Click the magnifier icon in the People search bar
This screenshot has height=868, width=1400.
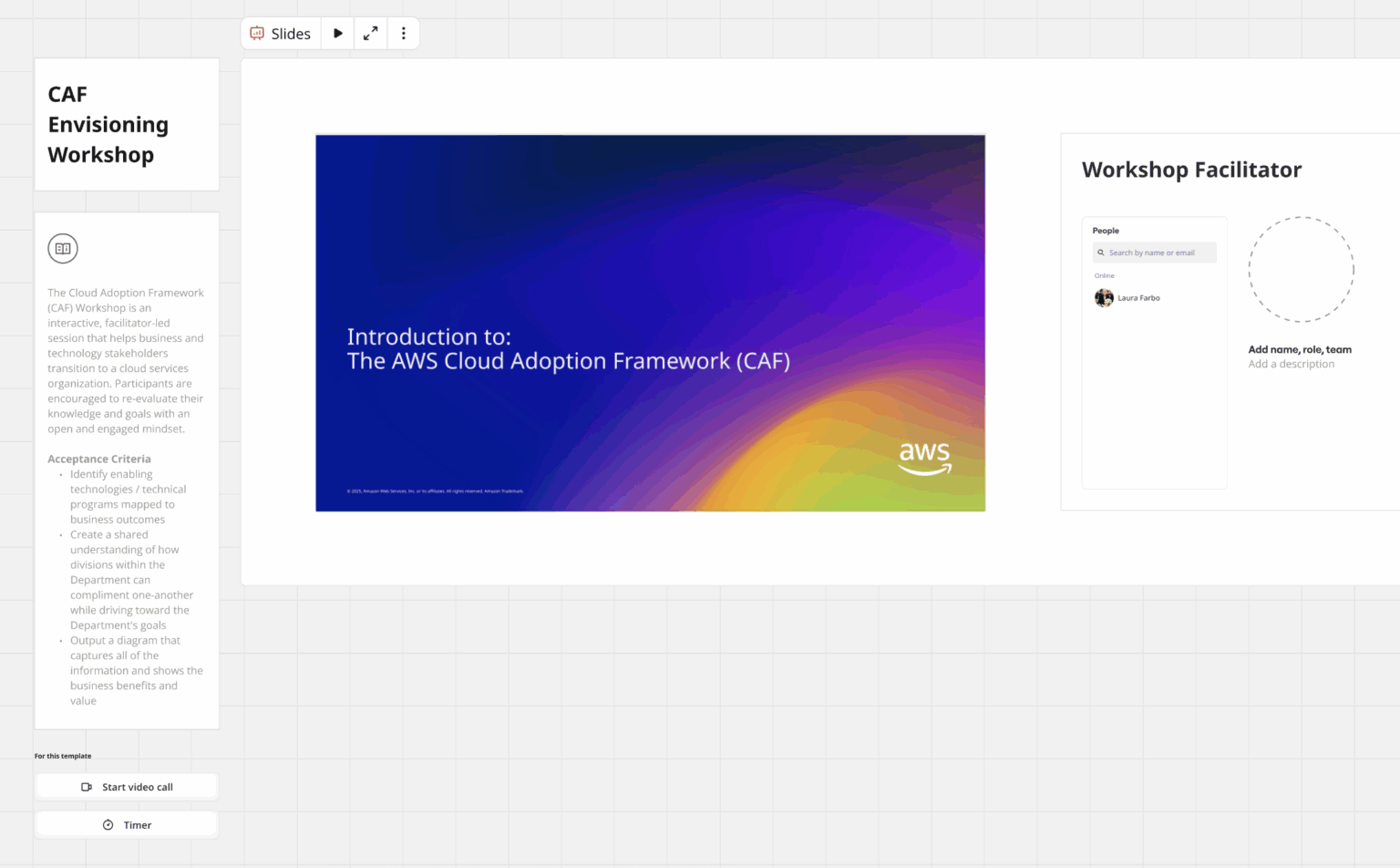click(x=1099, y=253)
